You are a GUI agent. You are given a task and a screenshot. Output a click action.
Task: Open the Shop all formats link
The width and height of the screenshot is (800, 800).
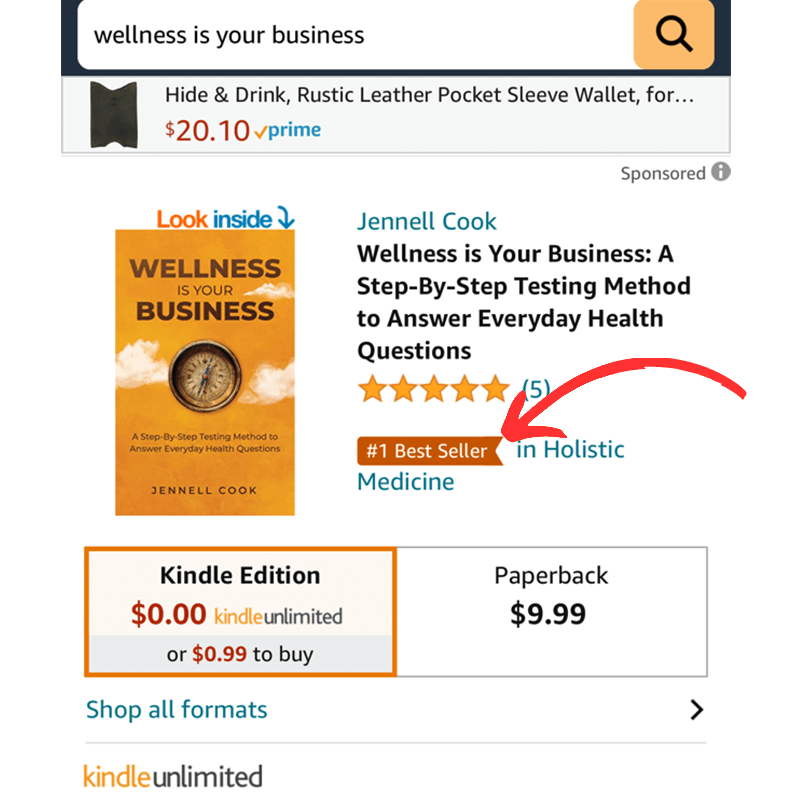pos(177,710)
